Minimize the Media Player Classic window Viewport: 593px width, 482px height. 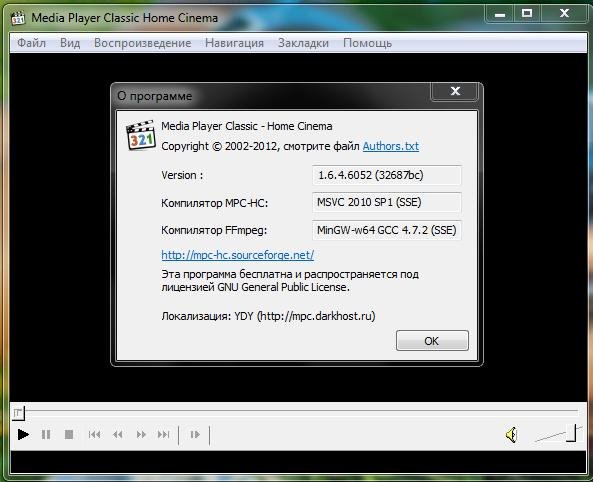click(x=500, y=14)
